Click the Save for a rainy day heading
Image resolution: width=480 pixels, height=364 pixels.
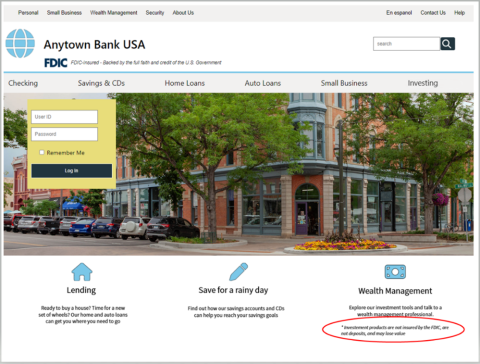coord(233,290)
